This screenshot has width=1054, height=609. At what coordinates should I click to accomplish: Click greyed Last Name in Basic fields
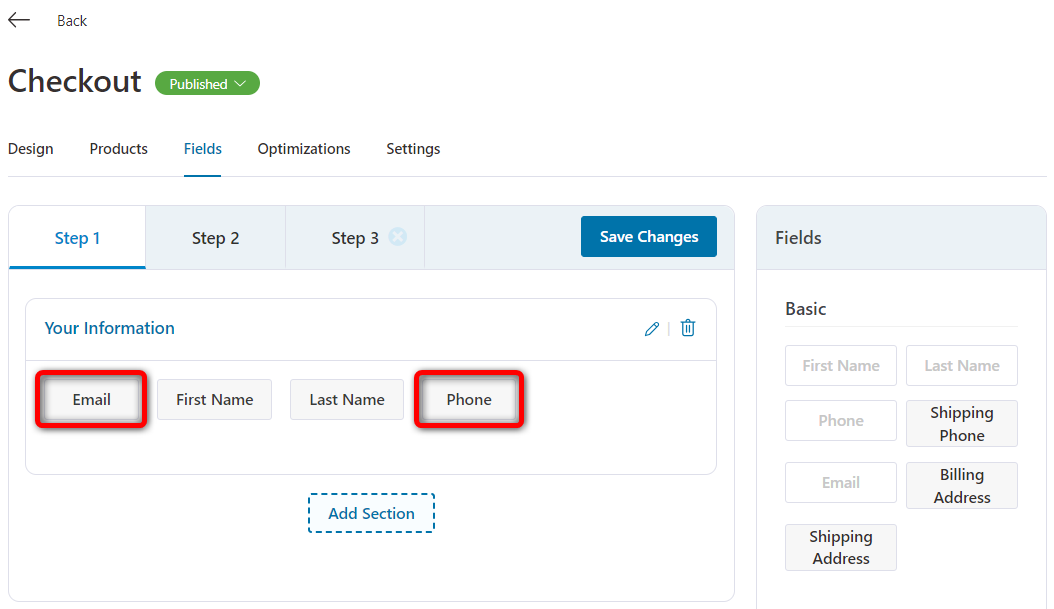(962, 366)
